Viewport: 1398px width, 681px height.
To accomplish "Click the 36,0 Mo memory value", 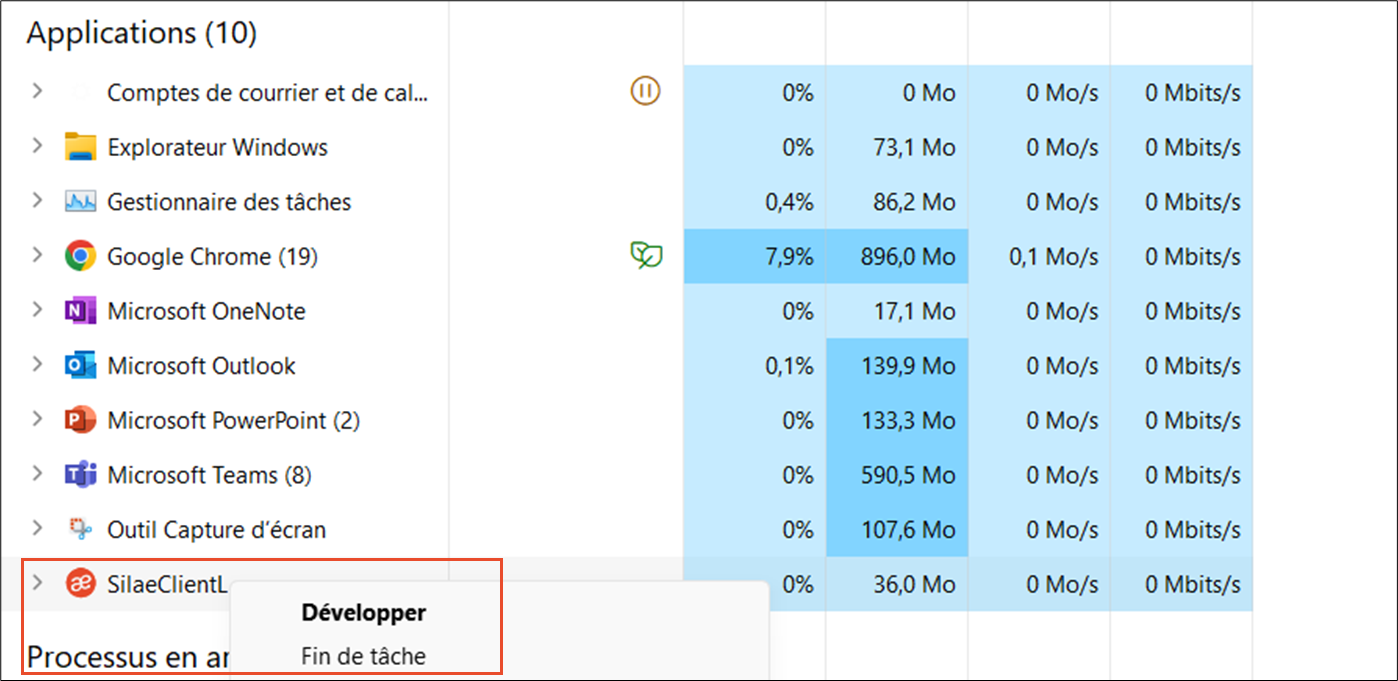I will tap(914, 584).
